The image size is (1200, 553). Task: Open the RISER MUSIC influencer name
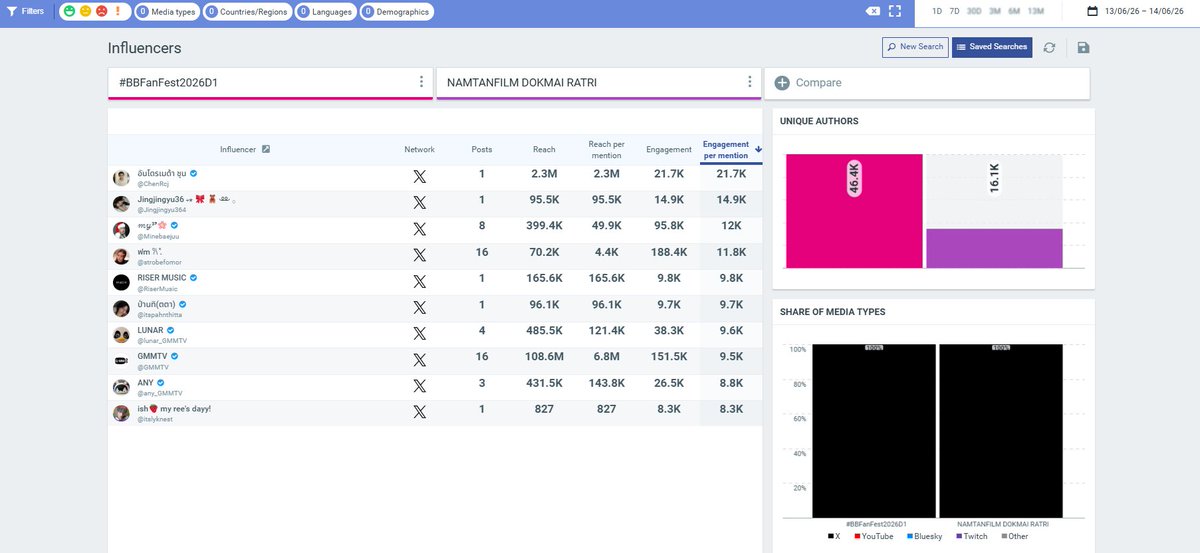click(x=162, y=277)
